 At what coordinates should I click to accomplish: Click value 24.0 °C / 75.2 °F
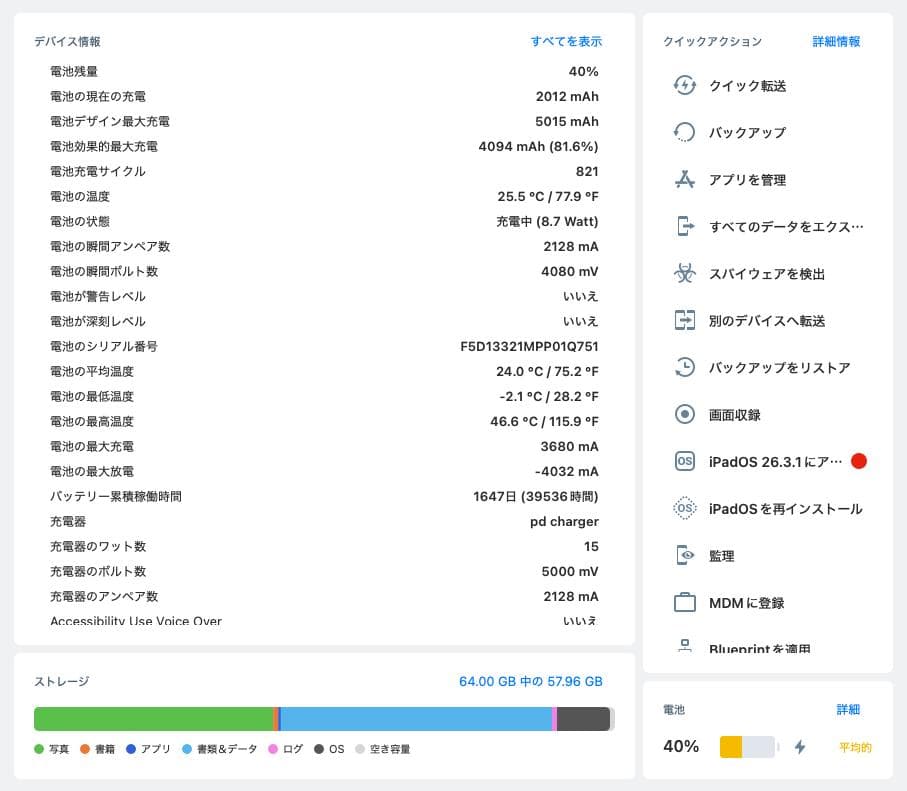(x=547, y=371)
